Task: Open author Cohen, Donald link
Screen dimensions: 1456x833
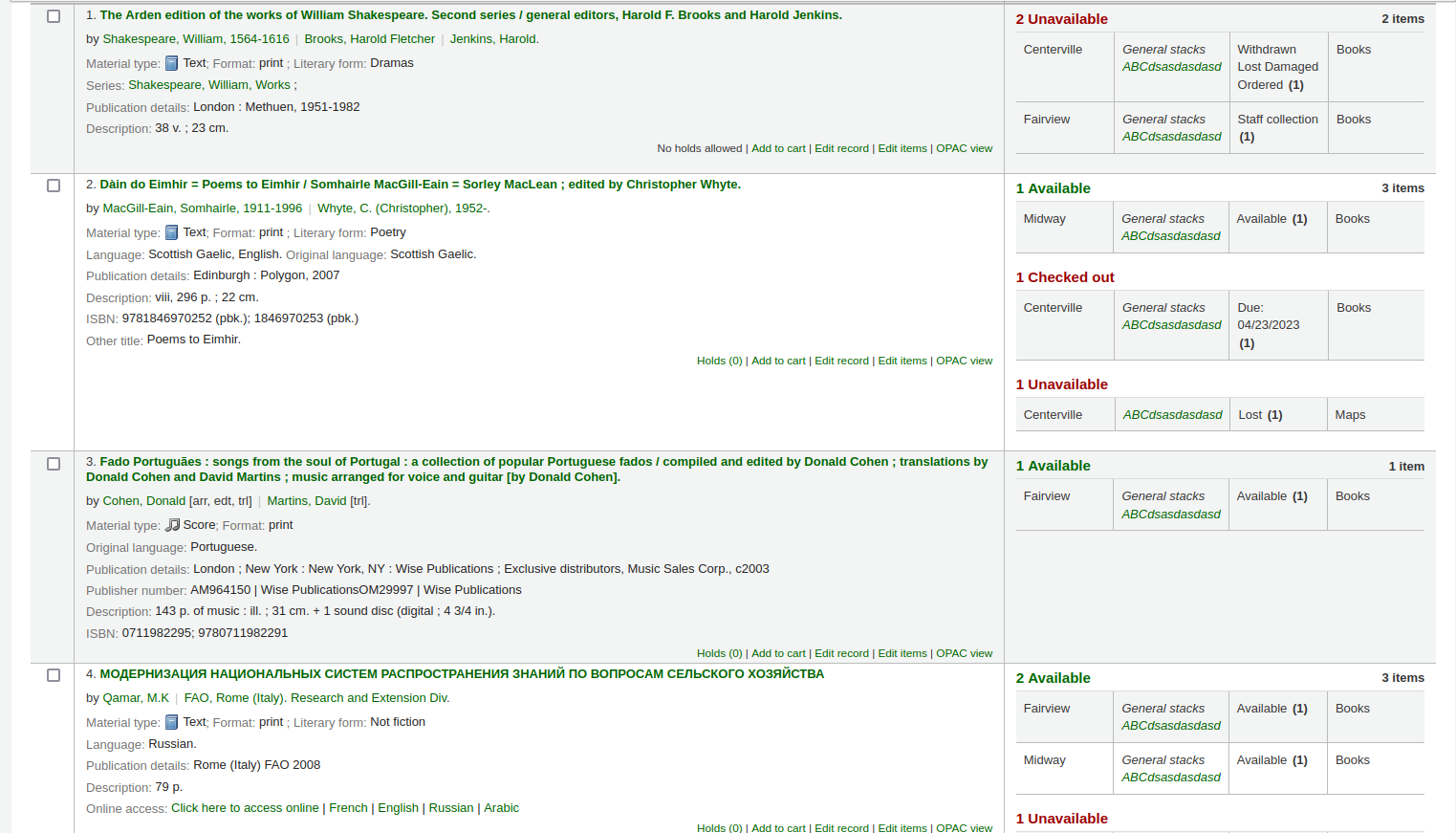Action: pos(144,501)
